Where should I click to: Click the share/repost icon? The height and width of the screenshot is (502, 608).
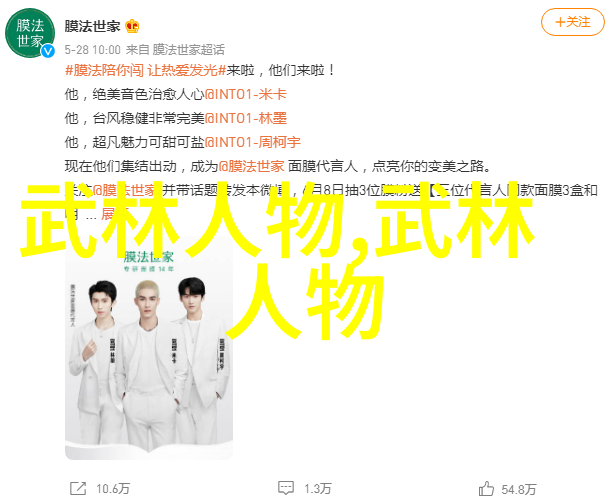pos(78,488)
